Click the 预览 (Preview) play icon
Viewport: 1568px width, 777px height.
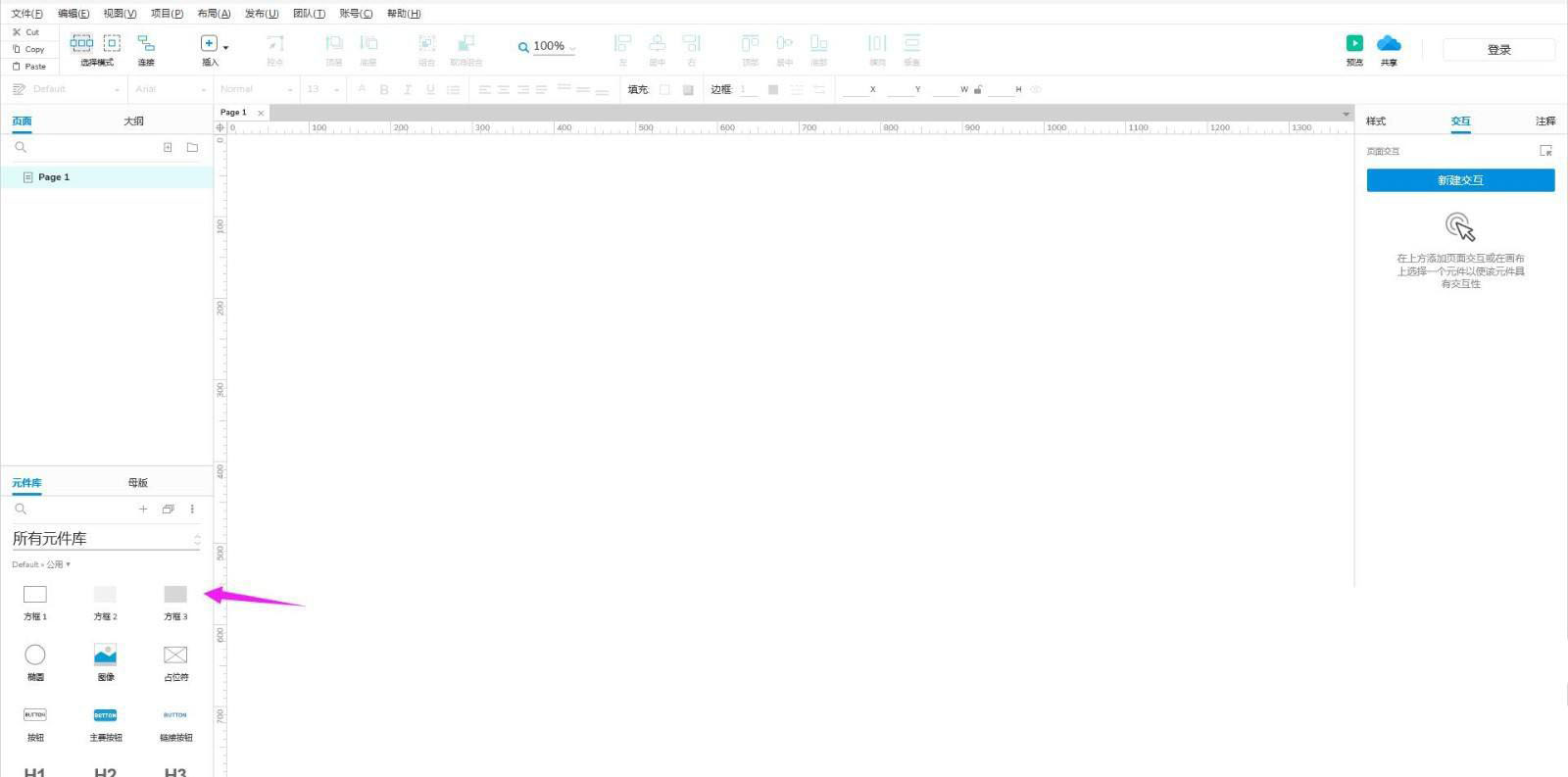(x=1354, y=43)
